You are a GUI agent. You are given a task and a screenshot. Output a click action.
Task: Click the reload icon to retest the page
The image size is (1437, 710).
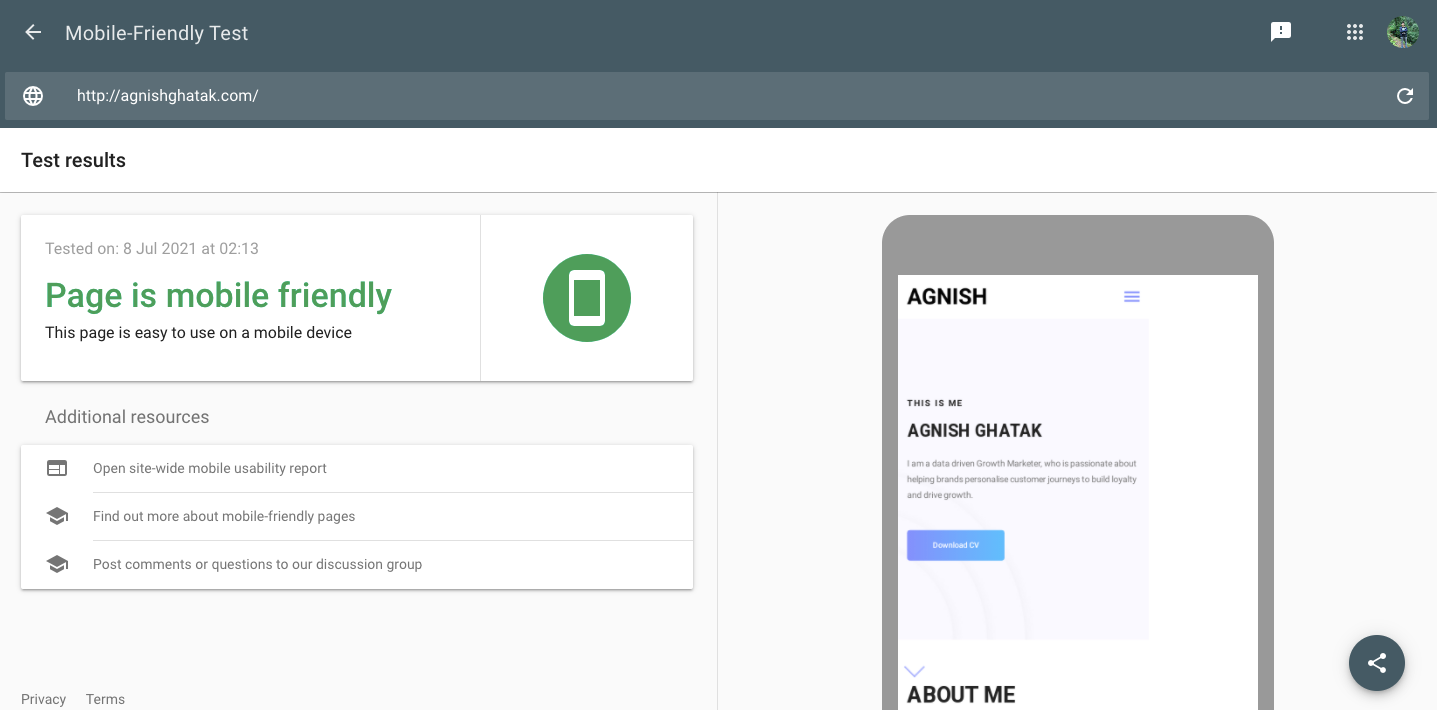[1405, 96]
